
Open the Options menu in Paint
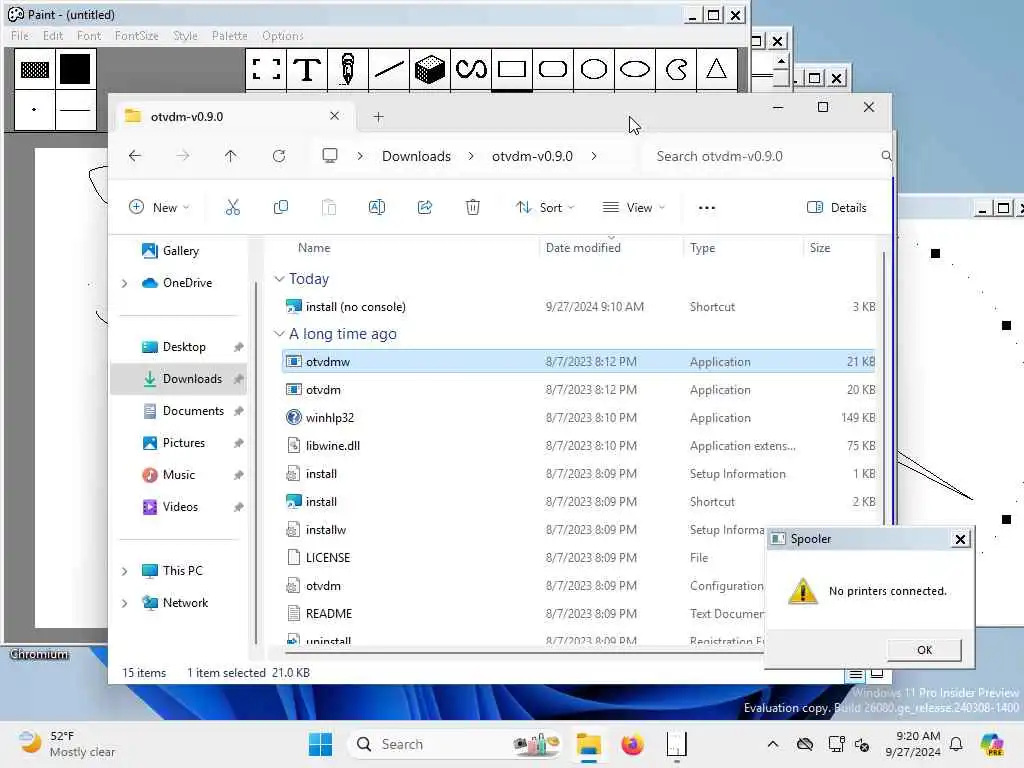click(x=283, y=36)
